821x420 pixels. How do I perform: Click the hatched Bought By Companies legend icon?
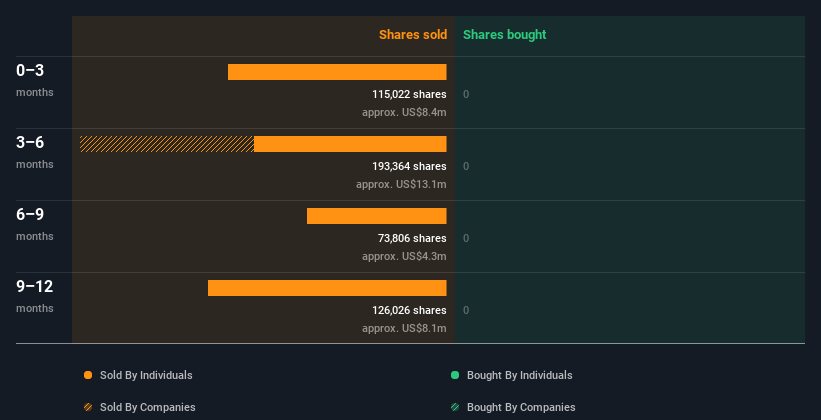455,407
